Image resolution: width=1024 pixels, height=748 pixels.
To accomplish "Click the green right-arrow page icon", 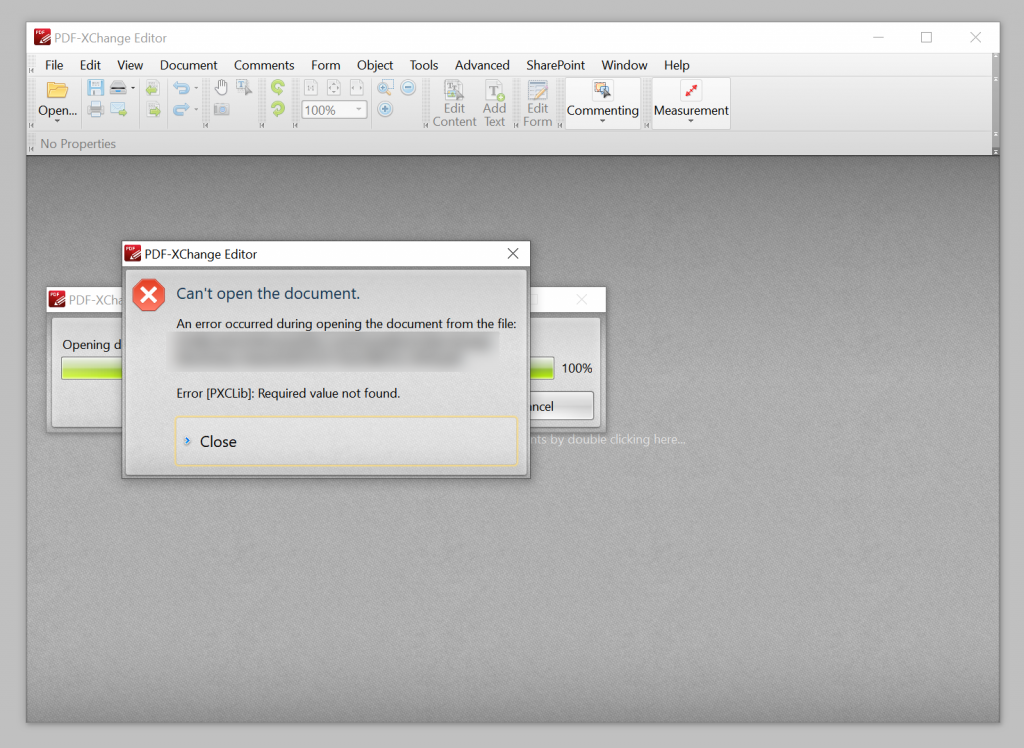I will click(x=153, y=109).
